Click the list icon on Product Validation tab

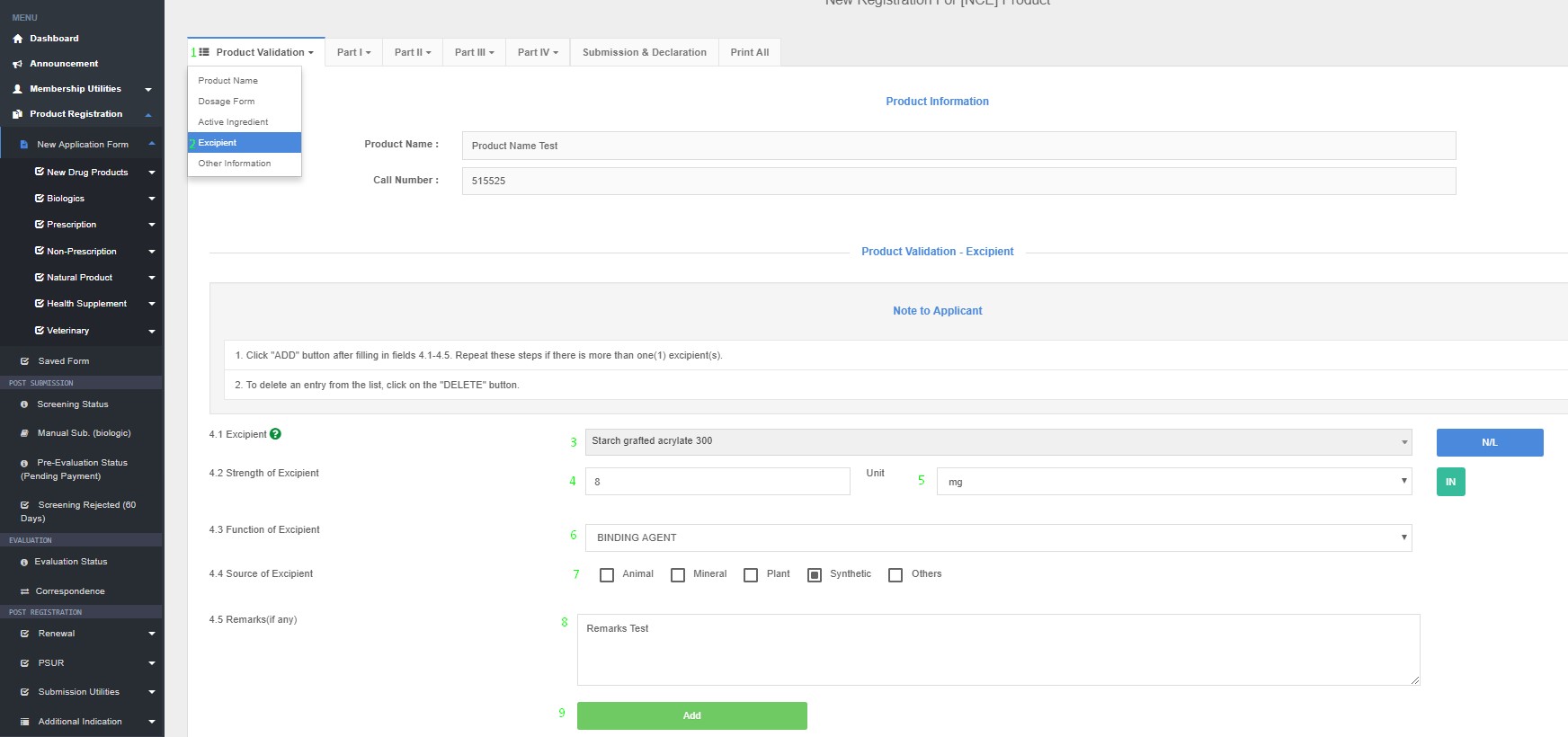click(x=204, y=52)
